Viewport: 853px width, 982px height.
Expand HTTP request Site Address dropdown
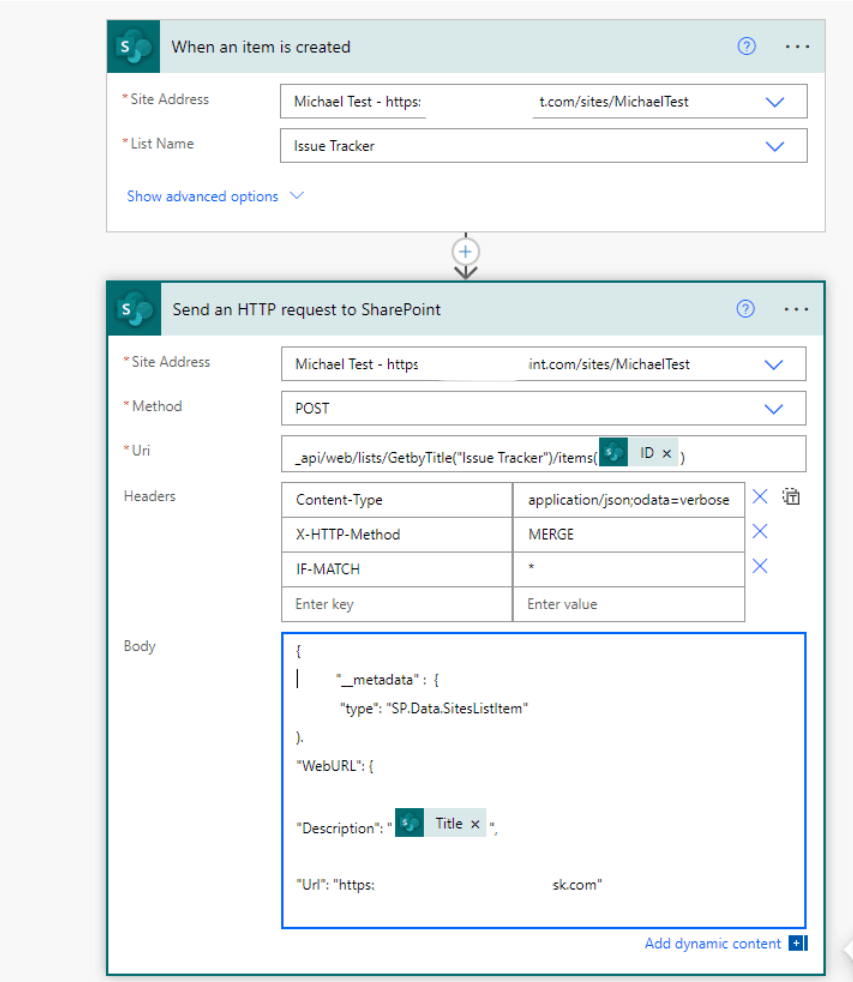click(x=773, y=364)
